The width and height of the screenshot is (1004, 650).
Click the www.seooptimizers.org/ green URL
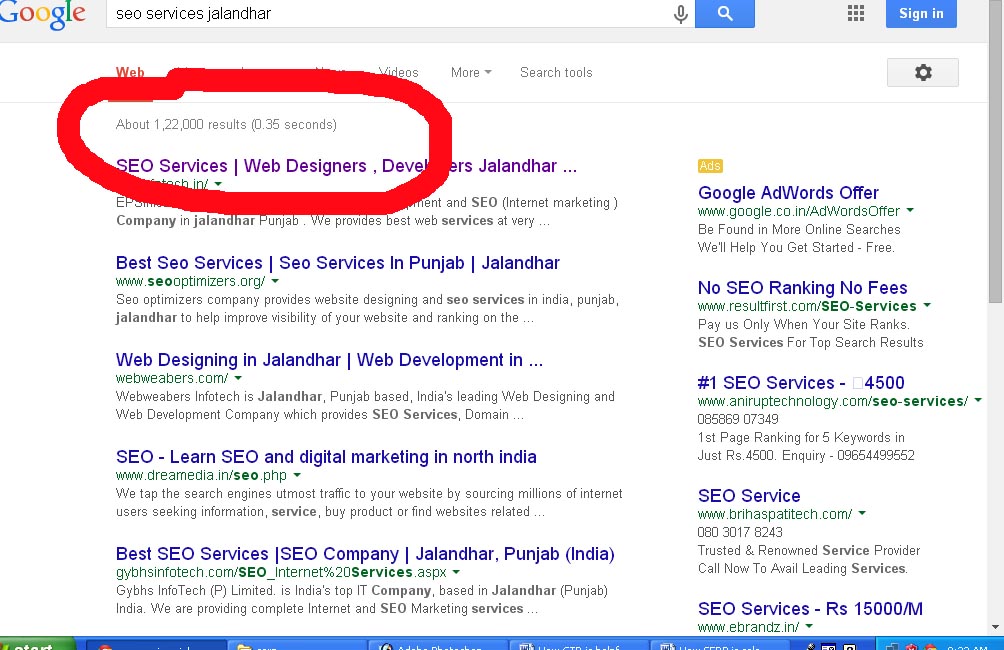pyautogui.click(x=190, y=281)
